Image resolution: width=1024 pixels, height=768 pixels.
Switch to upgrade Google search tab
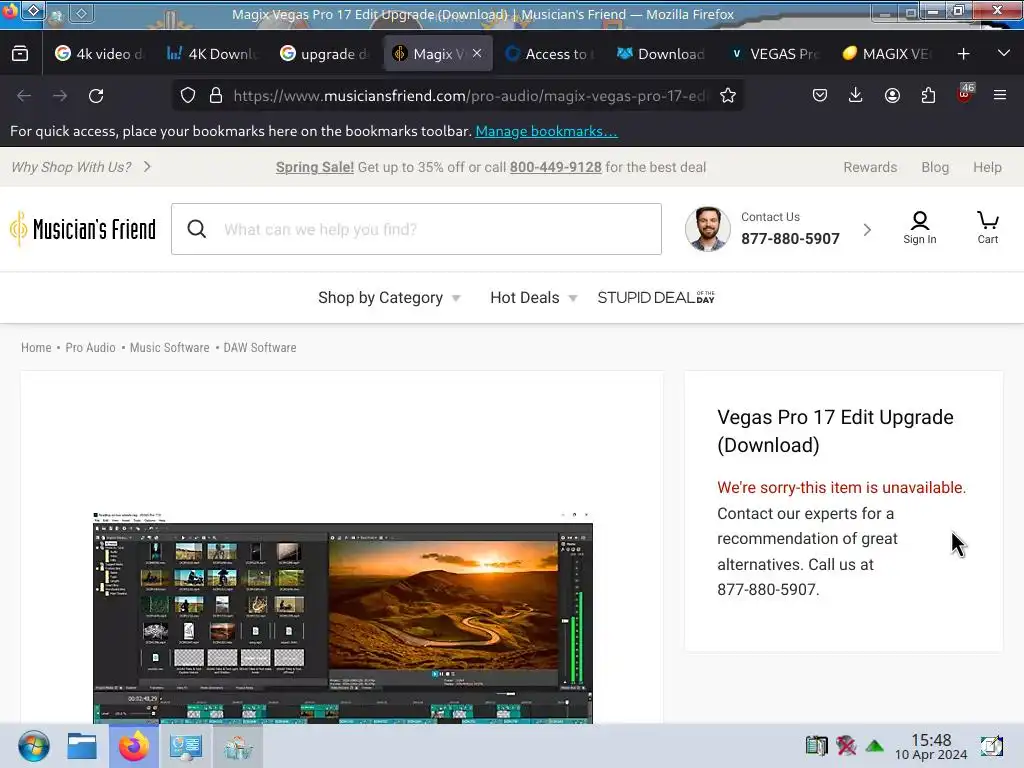click(325, 54)
